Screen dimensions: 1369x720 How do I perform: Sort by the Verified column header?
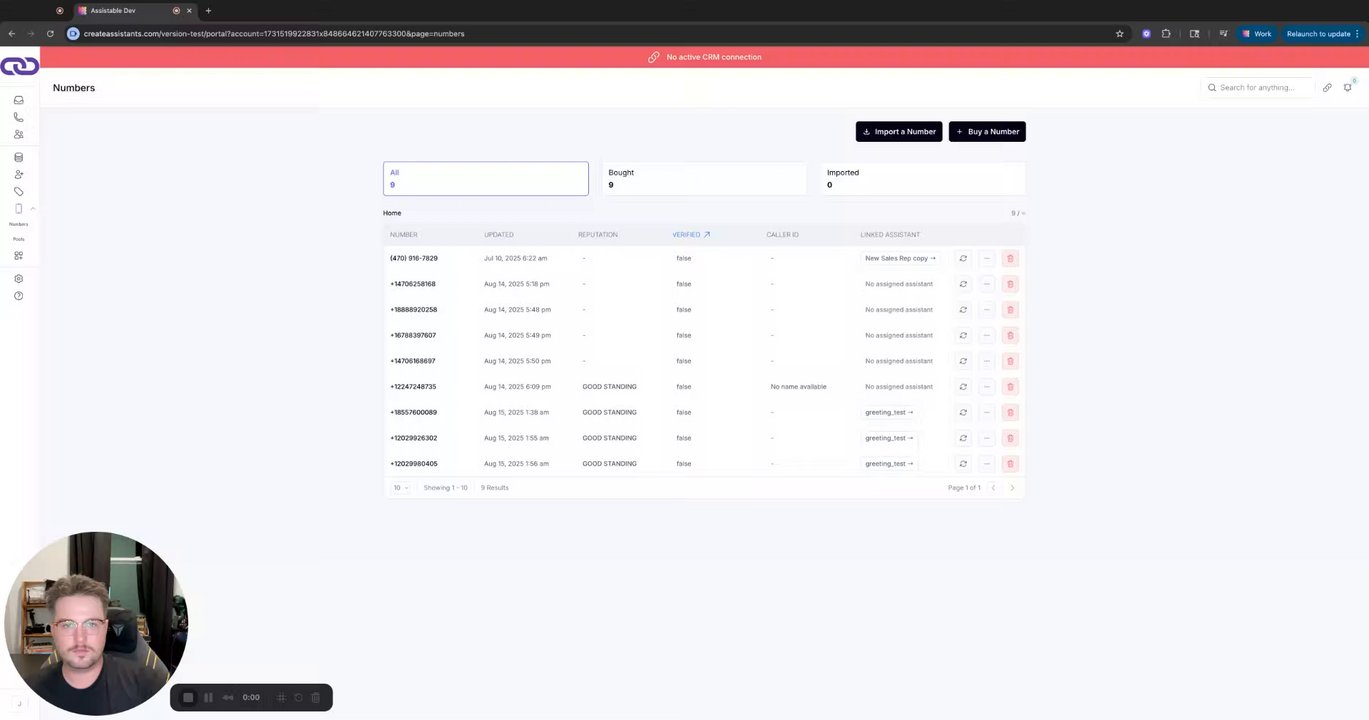tap(690, 235)
